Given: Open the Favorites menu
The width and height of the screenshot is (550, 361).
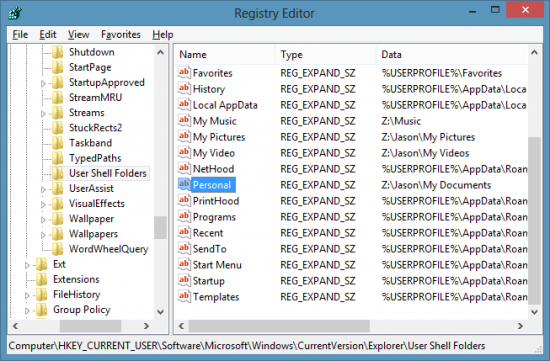Looking at the screenshot, I should click(x=121, y=34).
